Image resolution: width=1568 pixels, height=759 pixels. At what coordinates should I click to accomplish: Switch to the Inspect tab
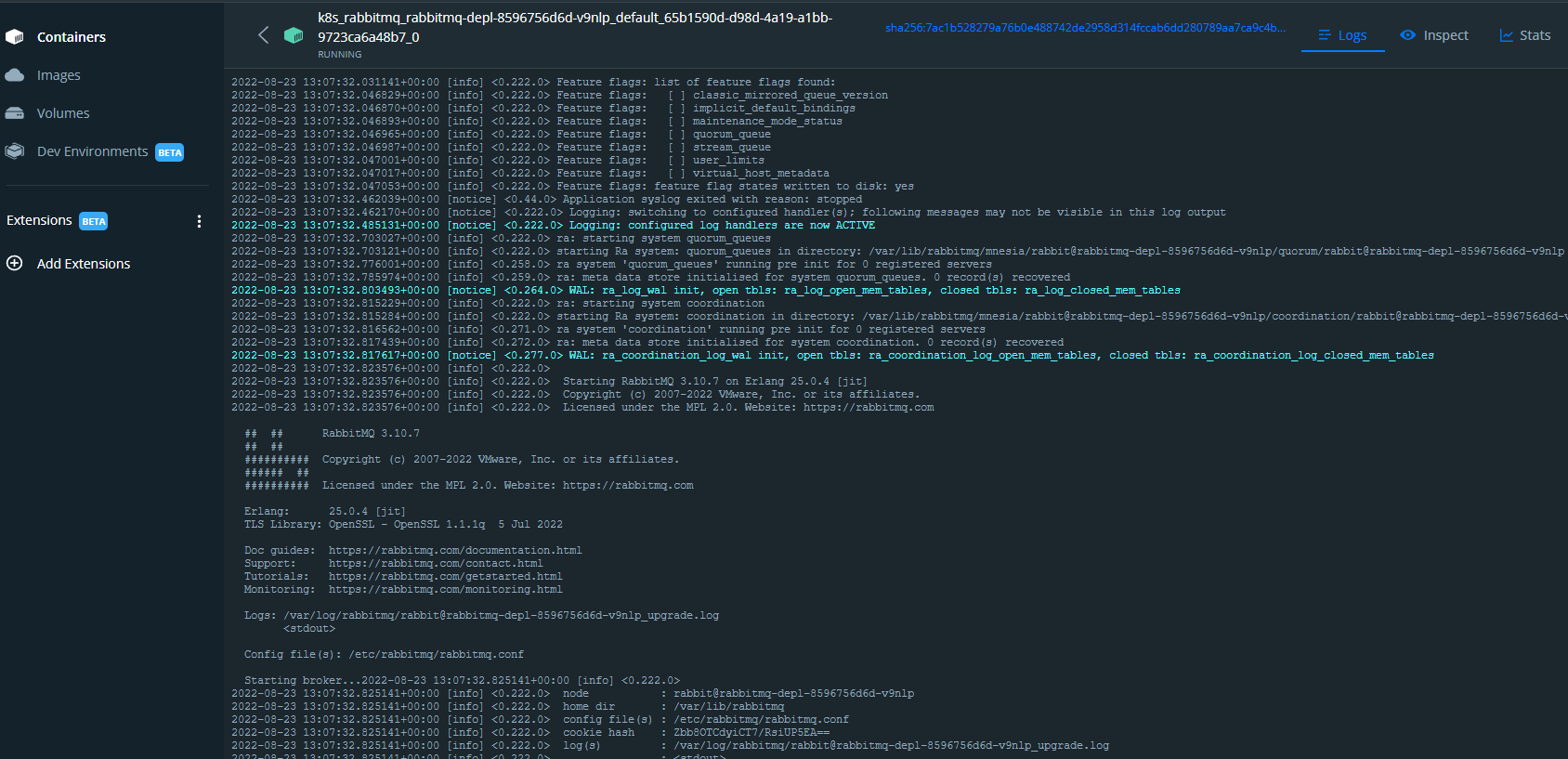[x=1434, y=35]
